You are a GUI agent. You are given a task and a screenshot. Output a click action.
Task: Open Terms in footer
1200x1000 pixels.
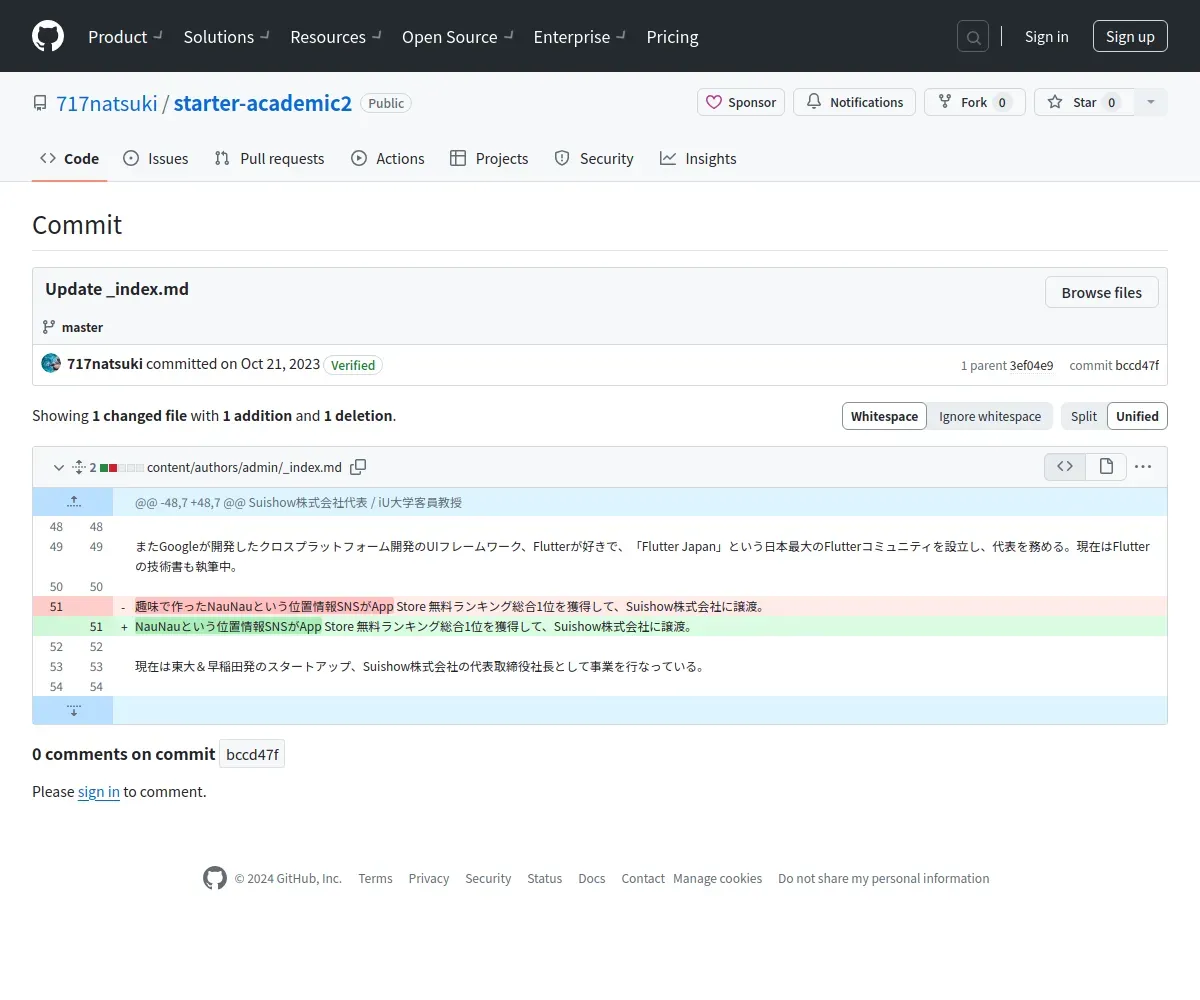tap(375, 878)
